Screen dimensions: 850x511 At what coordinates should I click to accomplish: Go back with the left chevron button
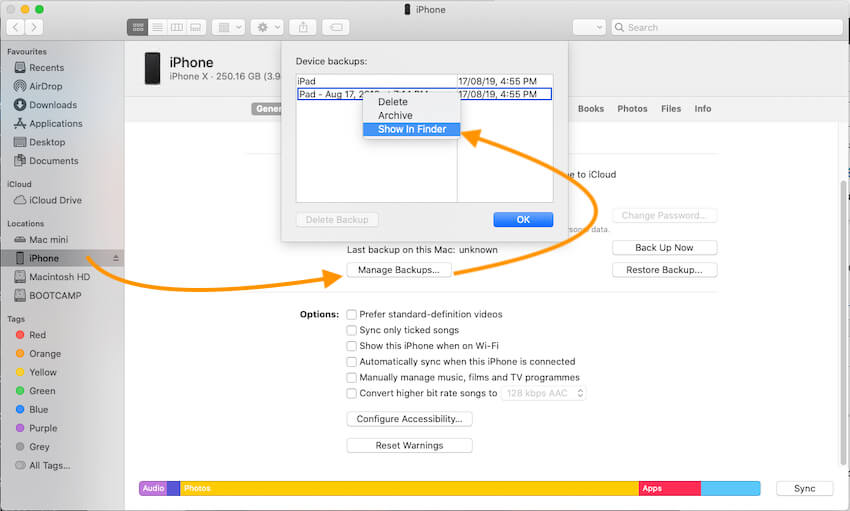point(15,27)
